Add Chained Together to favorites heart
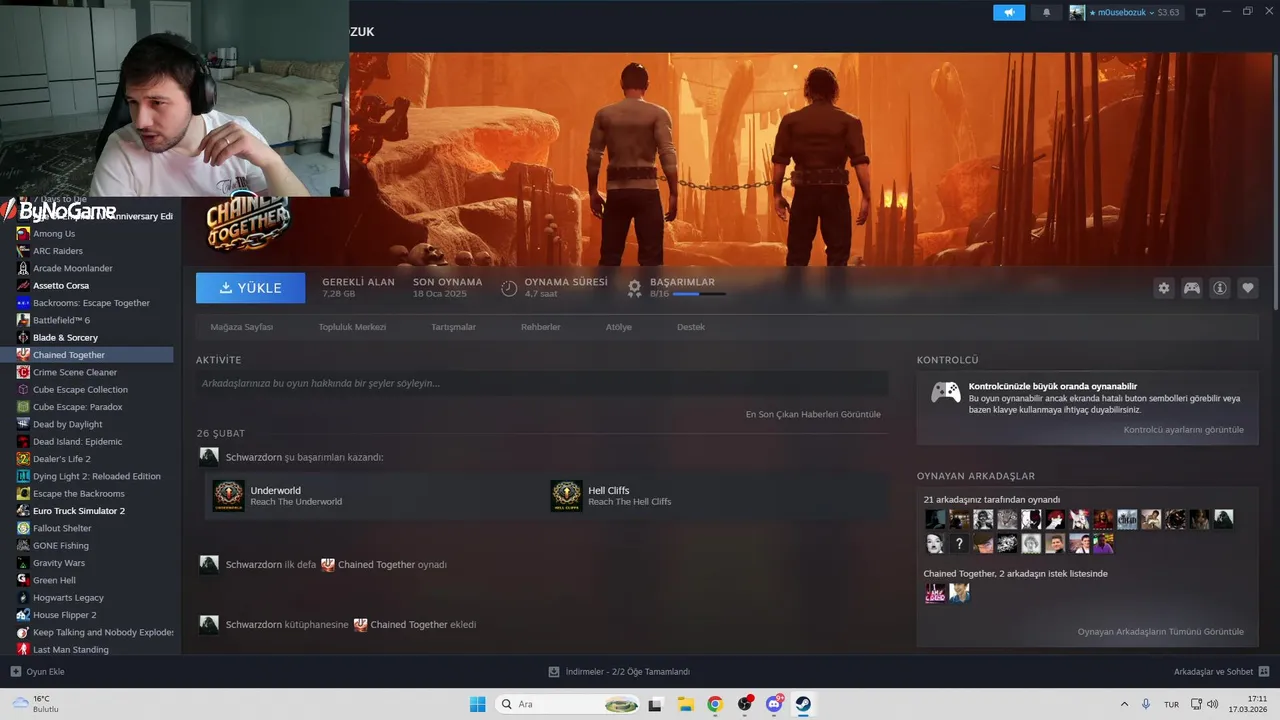 [x=1248, y=288]
